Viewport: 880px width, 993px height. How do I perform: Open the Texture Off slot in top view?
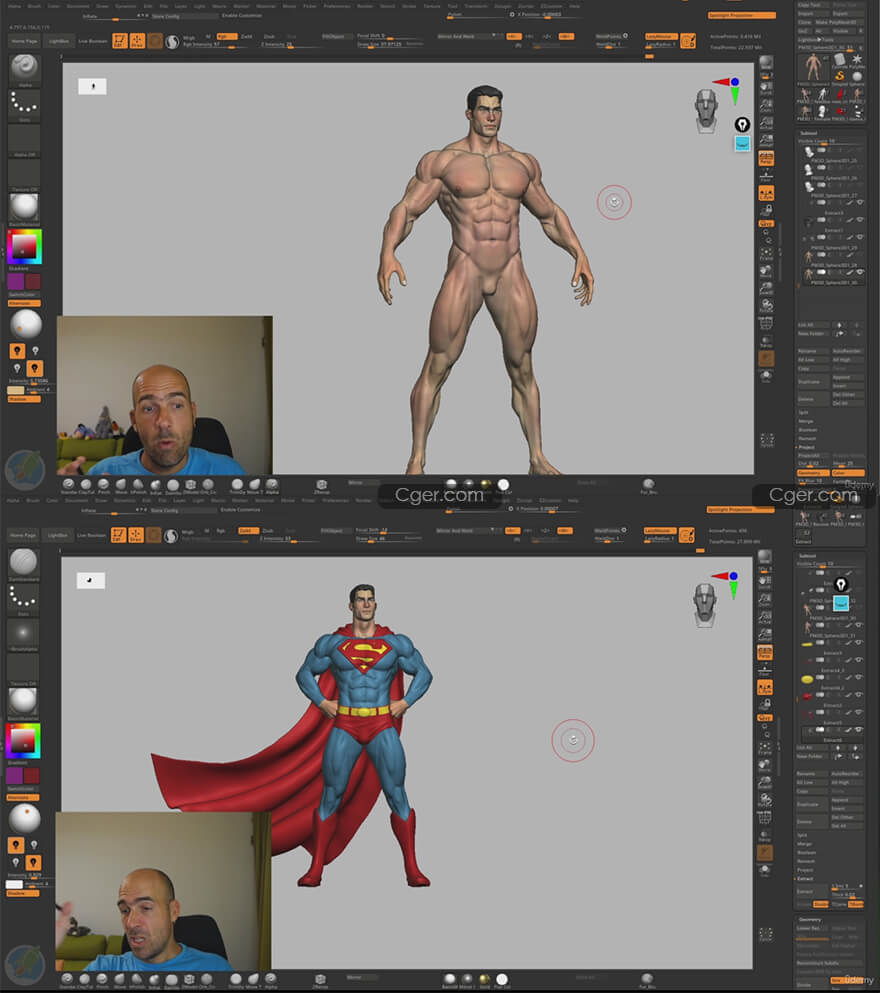click(25, 173)
